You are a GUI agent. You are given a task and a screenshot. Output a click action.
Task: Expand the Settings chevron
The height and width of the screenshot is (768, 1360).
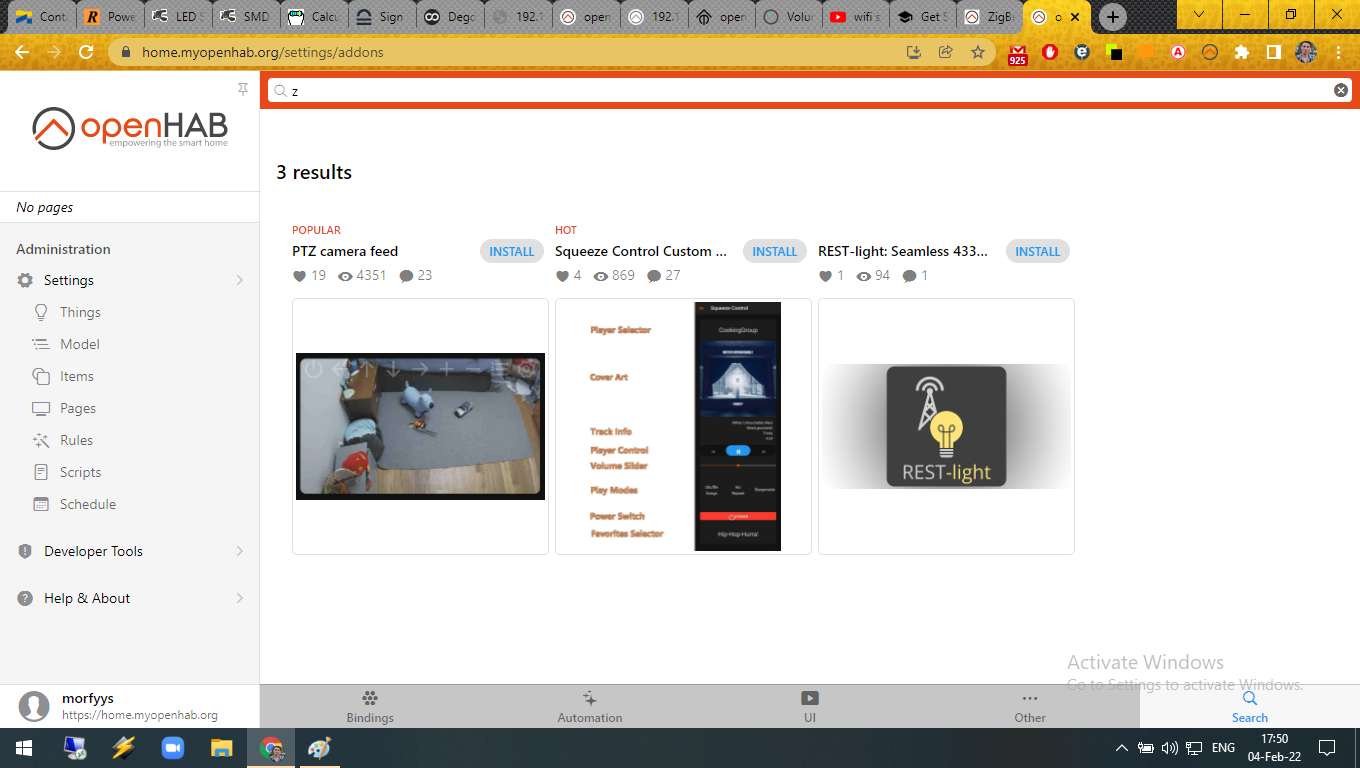coord(240,280)
